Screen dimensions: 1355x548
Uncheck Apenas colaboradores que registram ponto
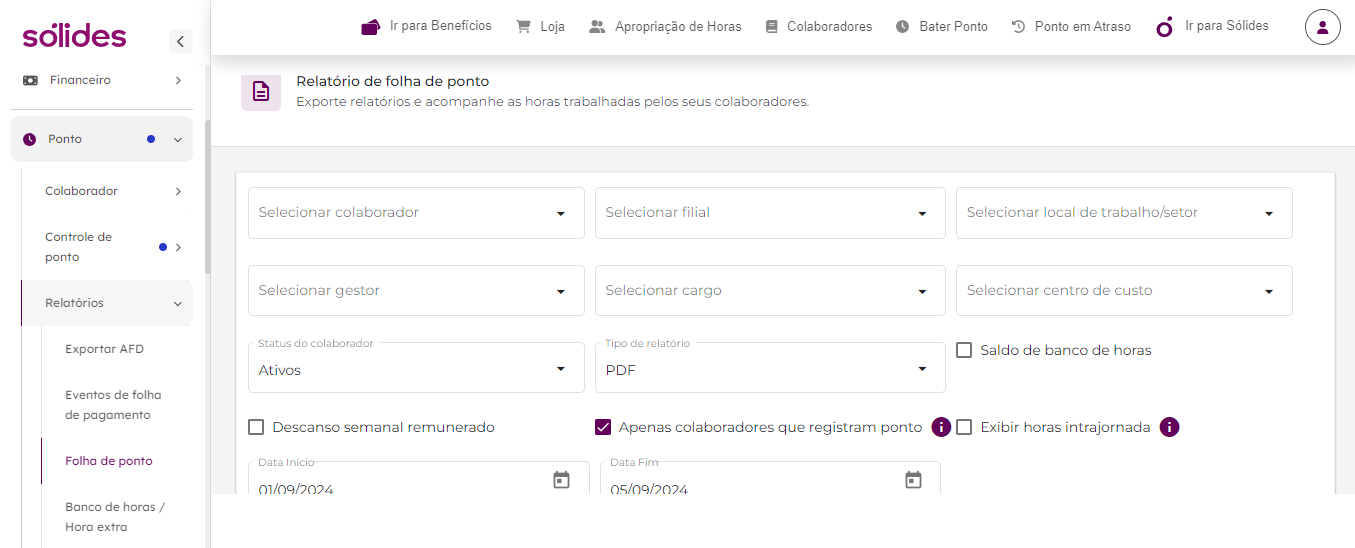(603, 427)
